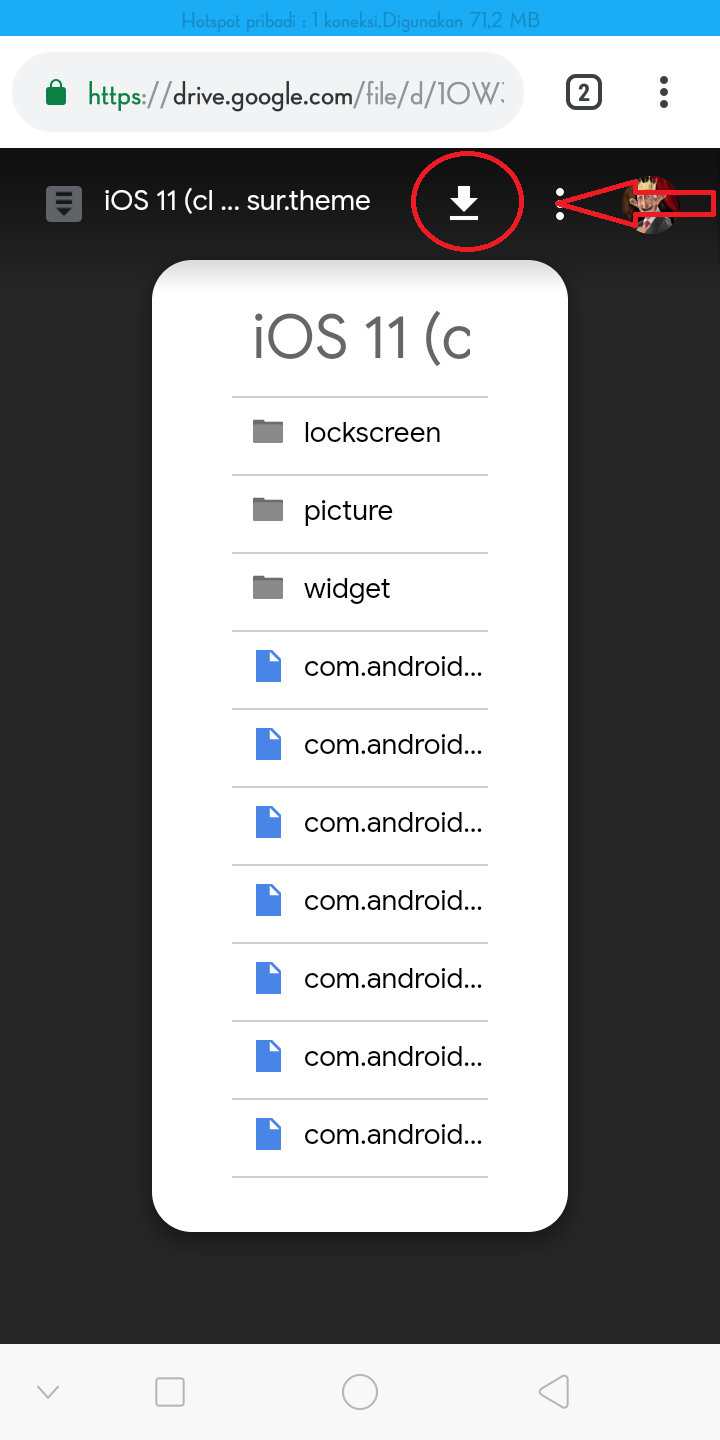Screen dimensions: 720x1440
Task: Open recent apps with square button
Action: click(170, 1392)
